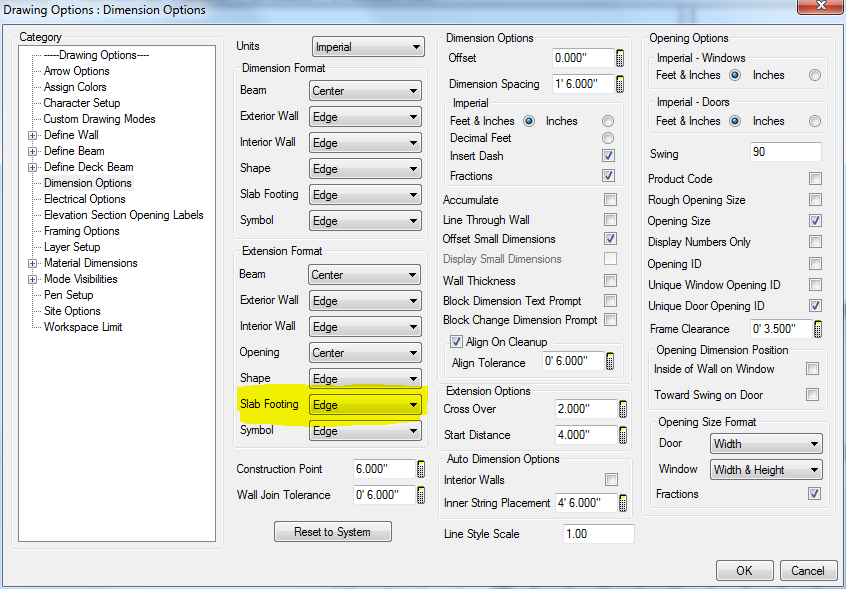This screenshot has width=846, height=589.
Task: Open Extension Format Interior Wall dropdown
Action: (365, 327)
